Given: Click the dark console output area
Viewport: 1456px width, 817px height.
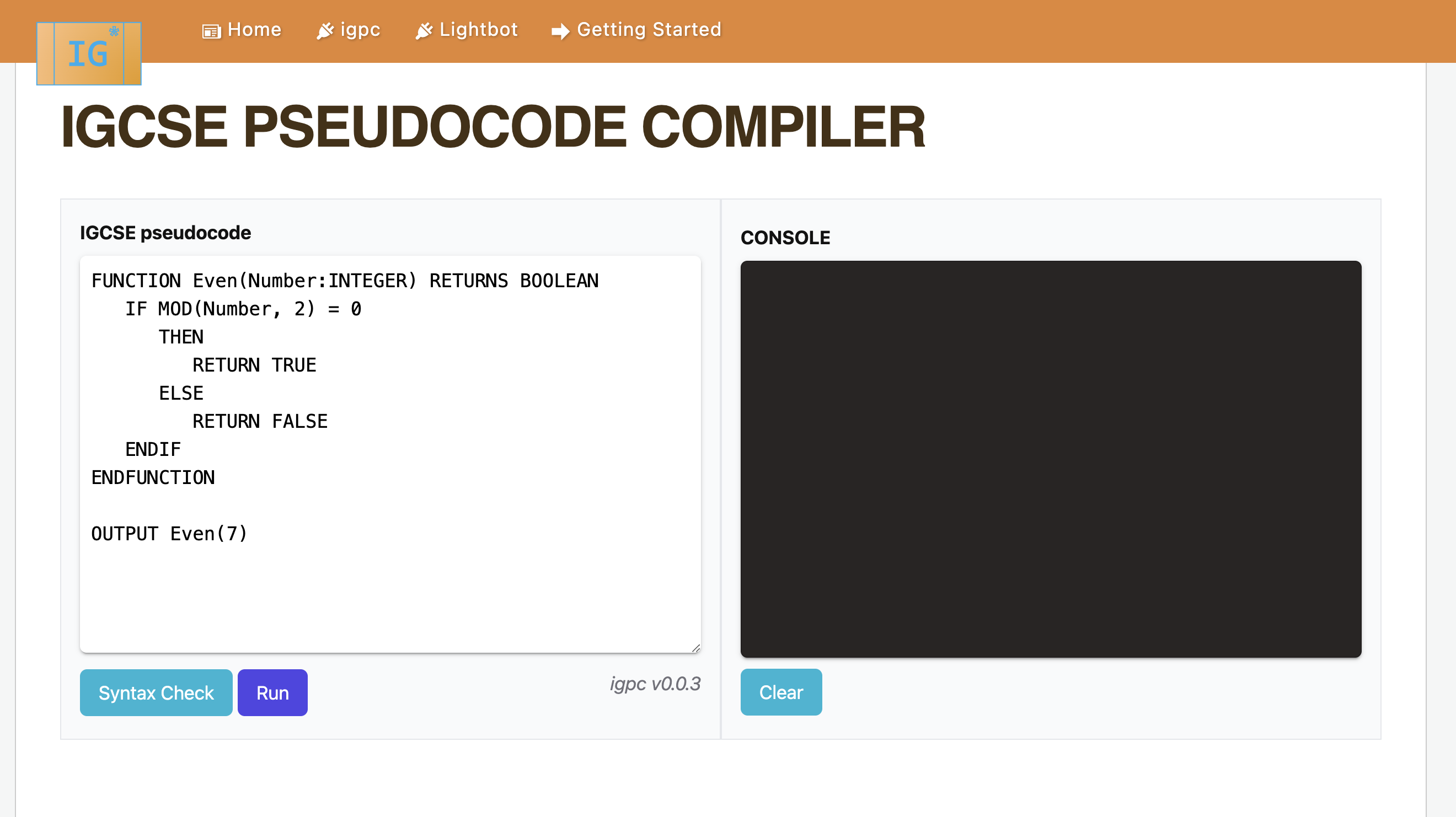Looking at the screenshot, I should point(1051,459).
